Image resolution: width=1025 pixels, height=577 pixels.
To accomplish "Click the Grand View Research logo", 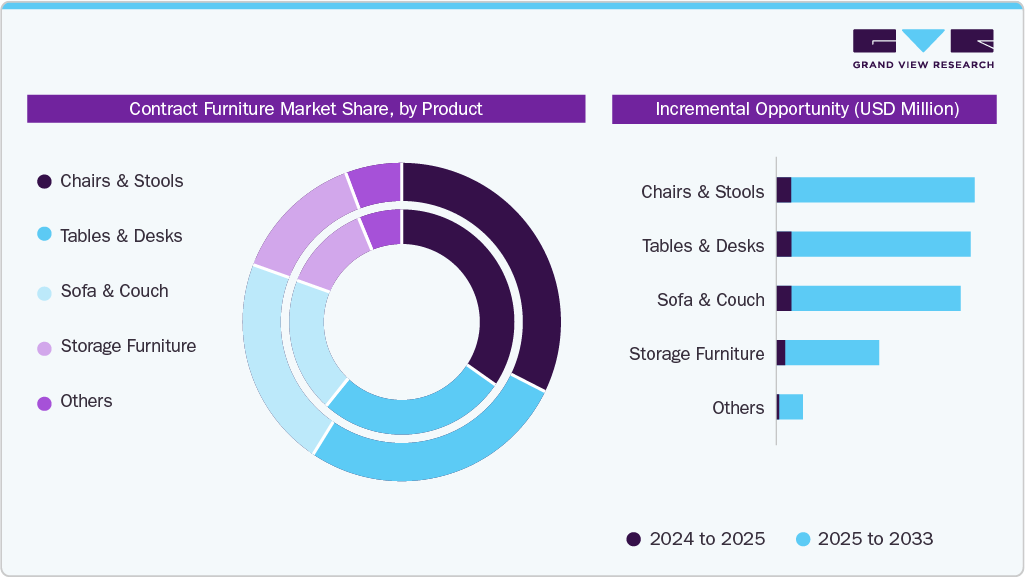I will pos(923,48).
